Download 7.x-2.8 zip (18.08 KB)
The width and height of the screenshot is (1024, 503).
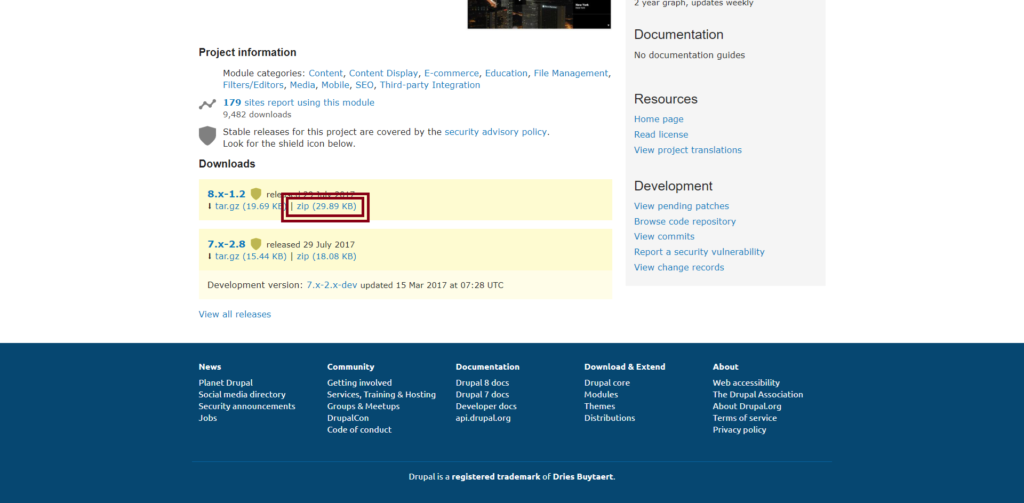pos(327,257)
